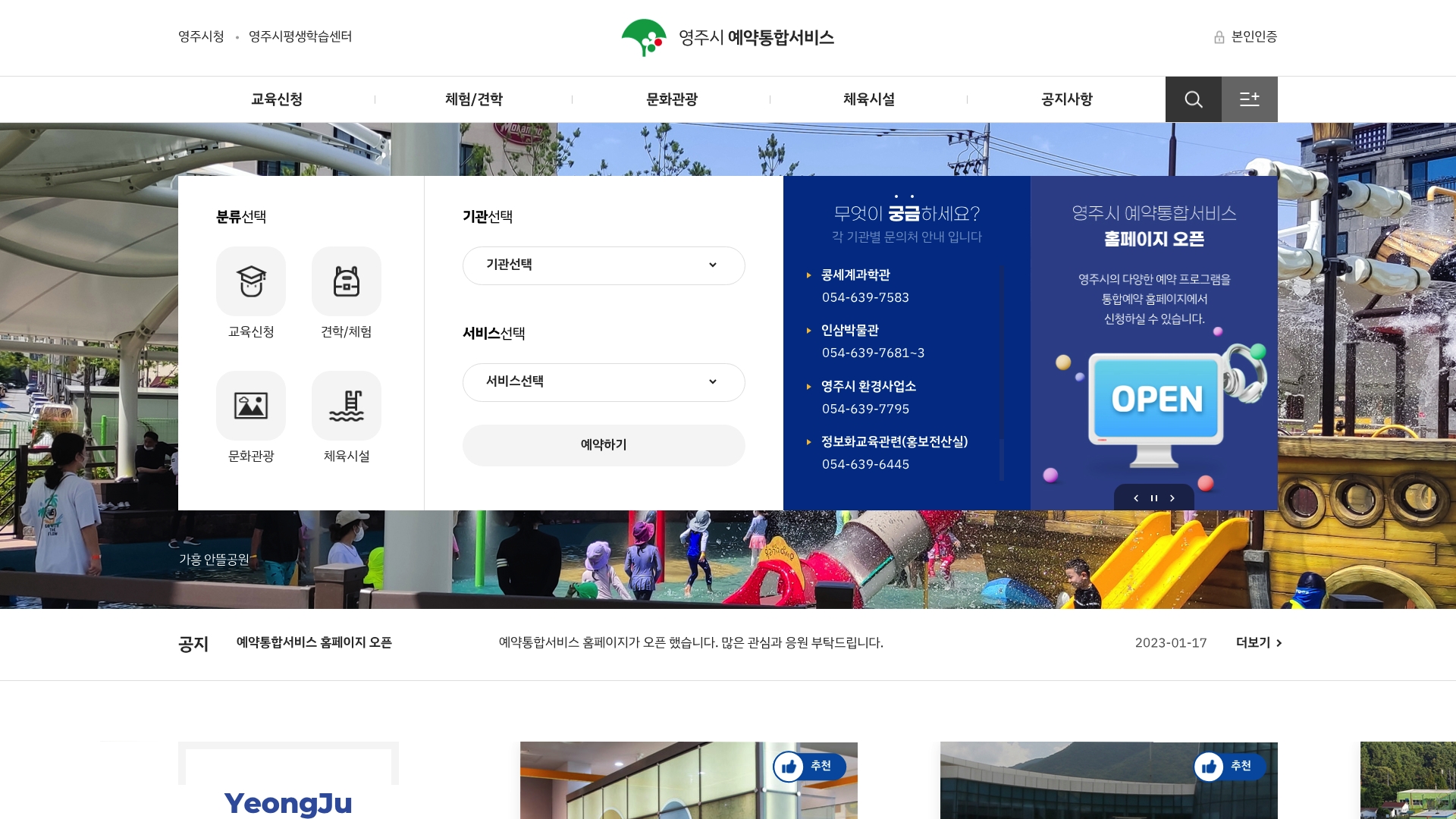Open the full menu icon beside search
Viewport: 1456px width, 819px height.
pyautogui.click(x=1250, y=99)
